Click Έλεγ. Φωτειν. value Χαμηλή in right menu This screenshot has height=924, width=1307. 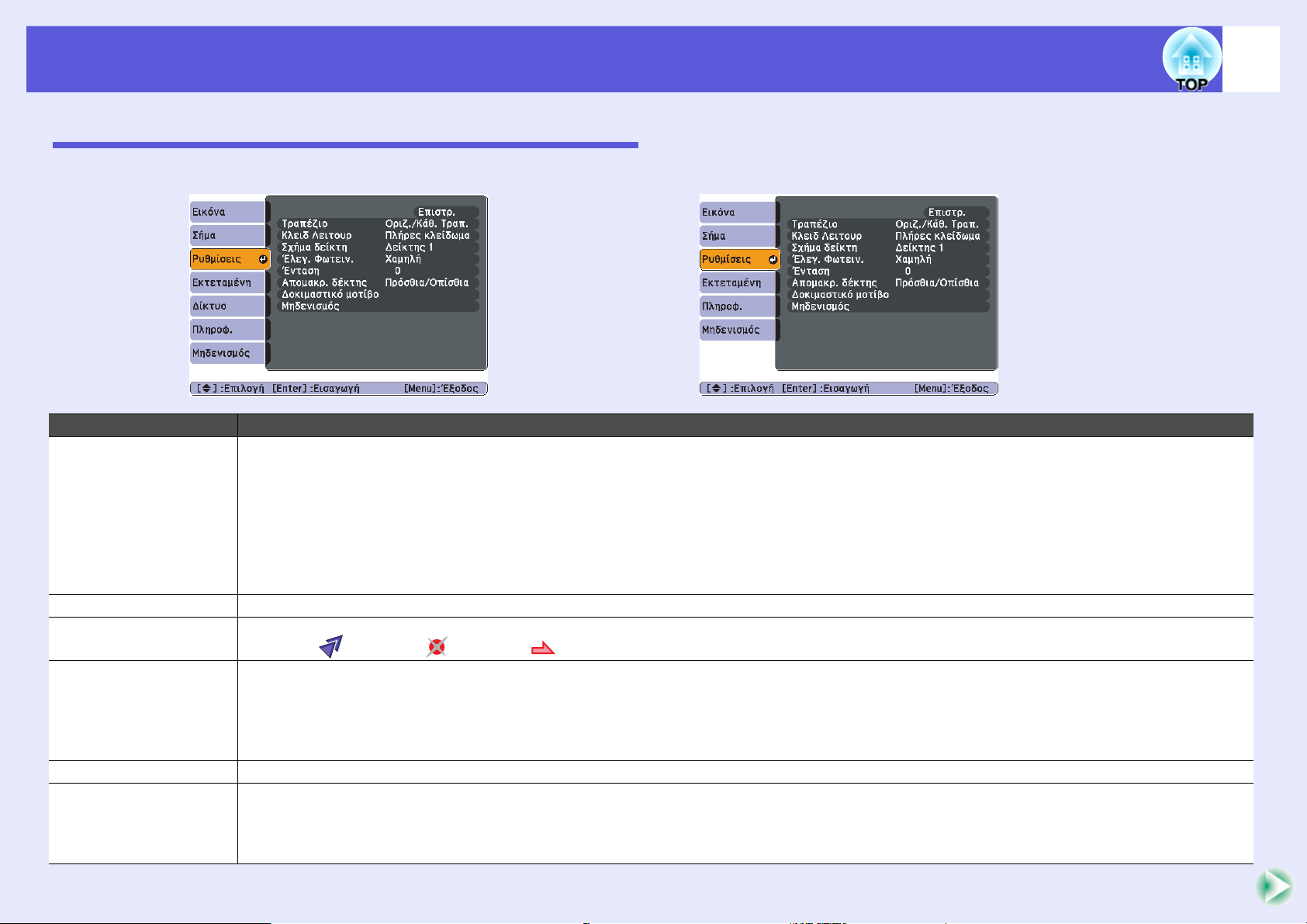913,260
